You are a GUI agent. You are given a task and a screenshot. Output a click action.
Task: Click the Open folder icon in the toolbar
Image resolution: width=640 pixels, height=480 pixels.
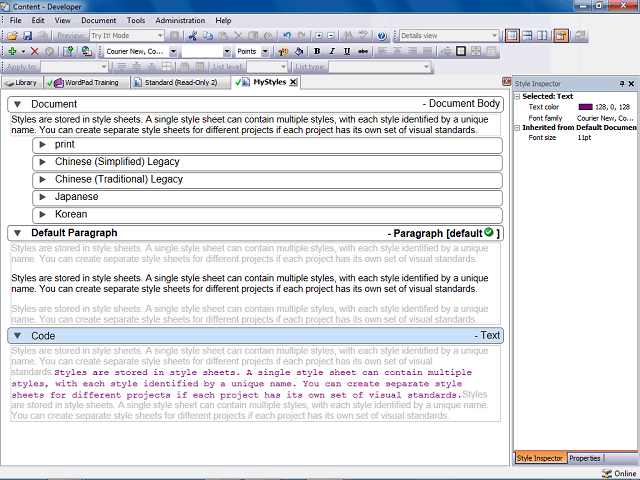pyautogui.click(x=12, y=36)
